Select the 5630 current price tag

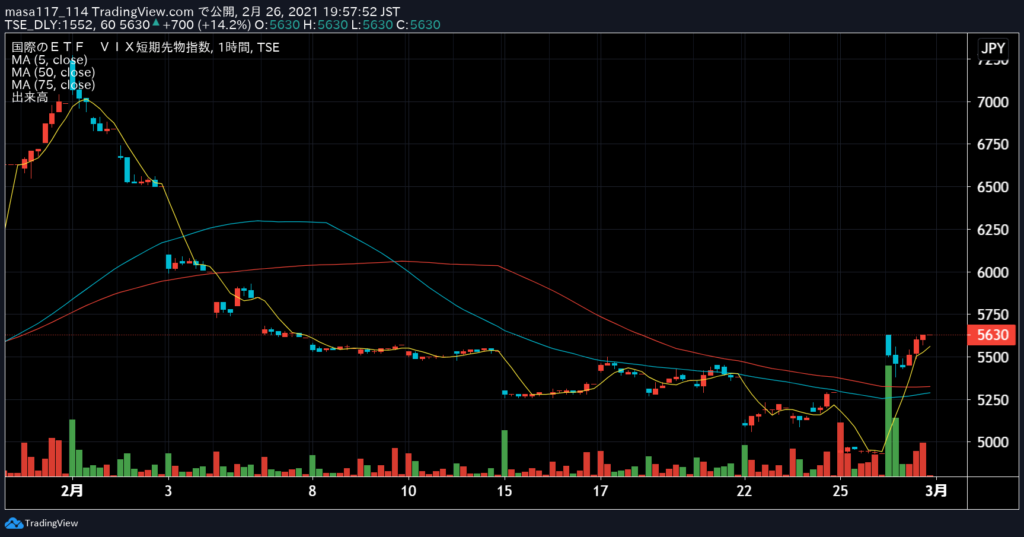[993, 334]
